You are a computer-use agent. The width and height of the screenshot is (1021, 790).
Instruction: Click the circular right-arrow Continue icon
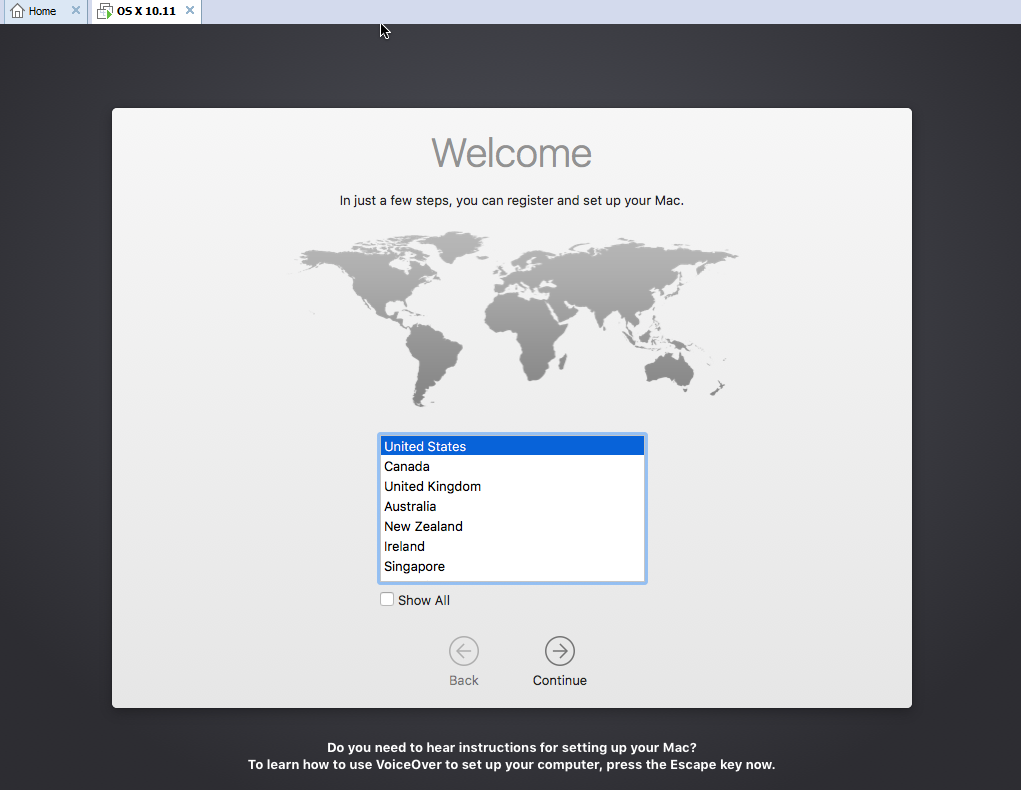click(x=559, y=651)
